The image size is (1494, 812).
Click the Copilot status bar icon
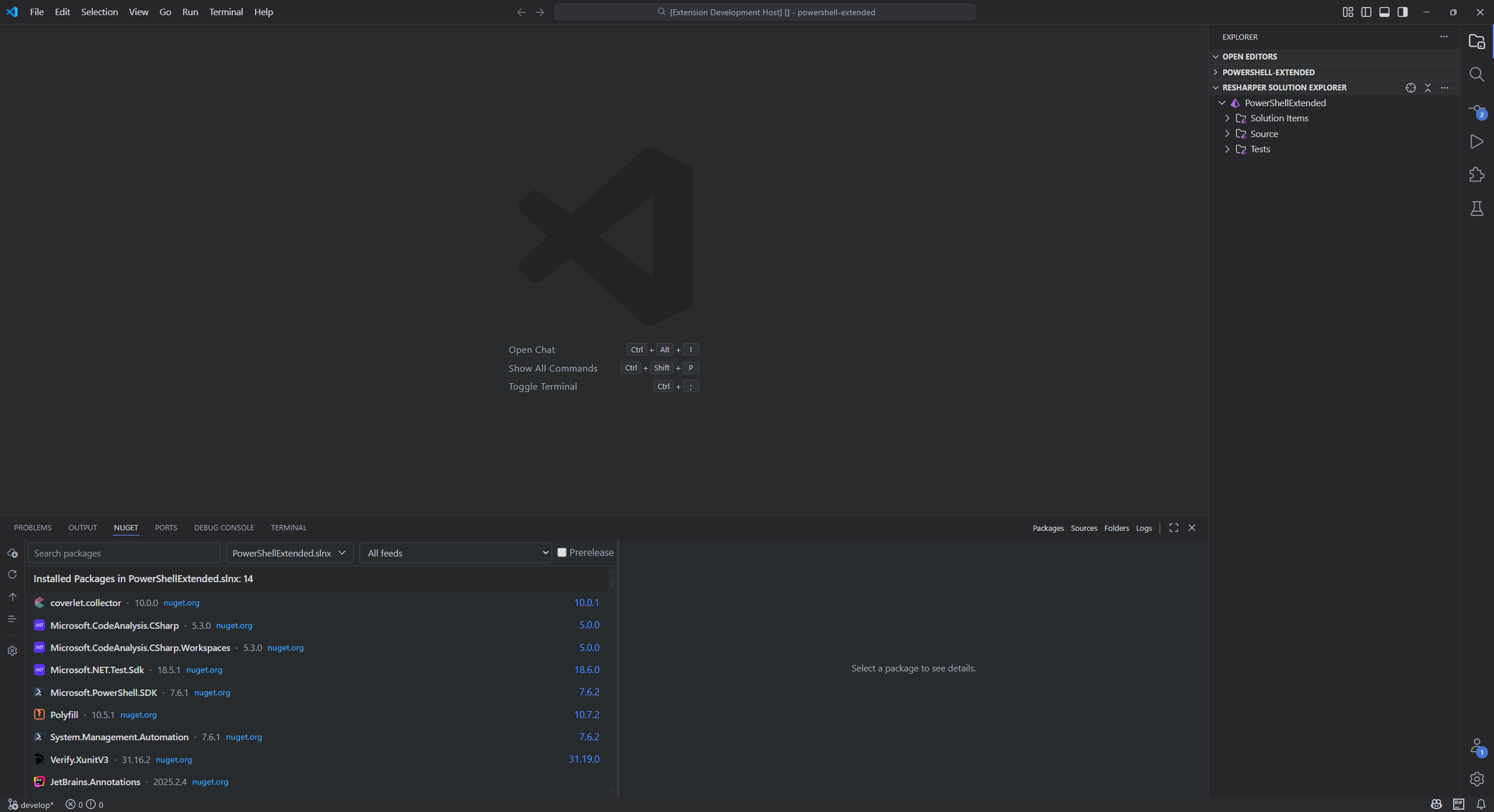(1436, 804)
